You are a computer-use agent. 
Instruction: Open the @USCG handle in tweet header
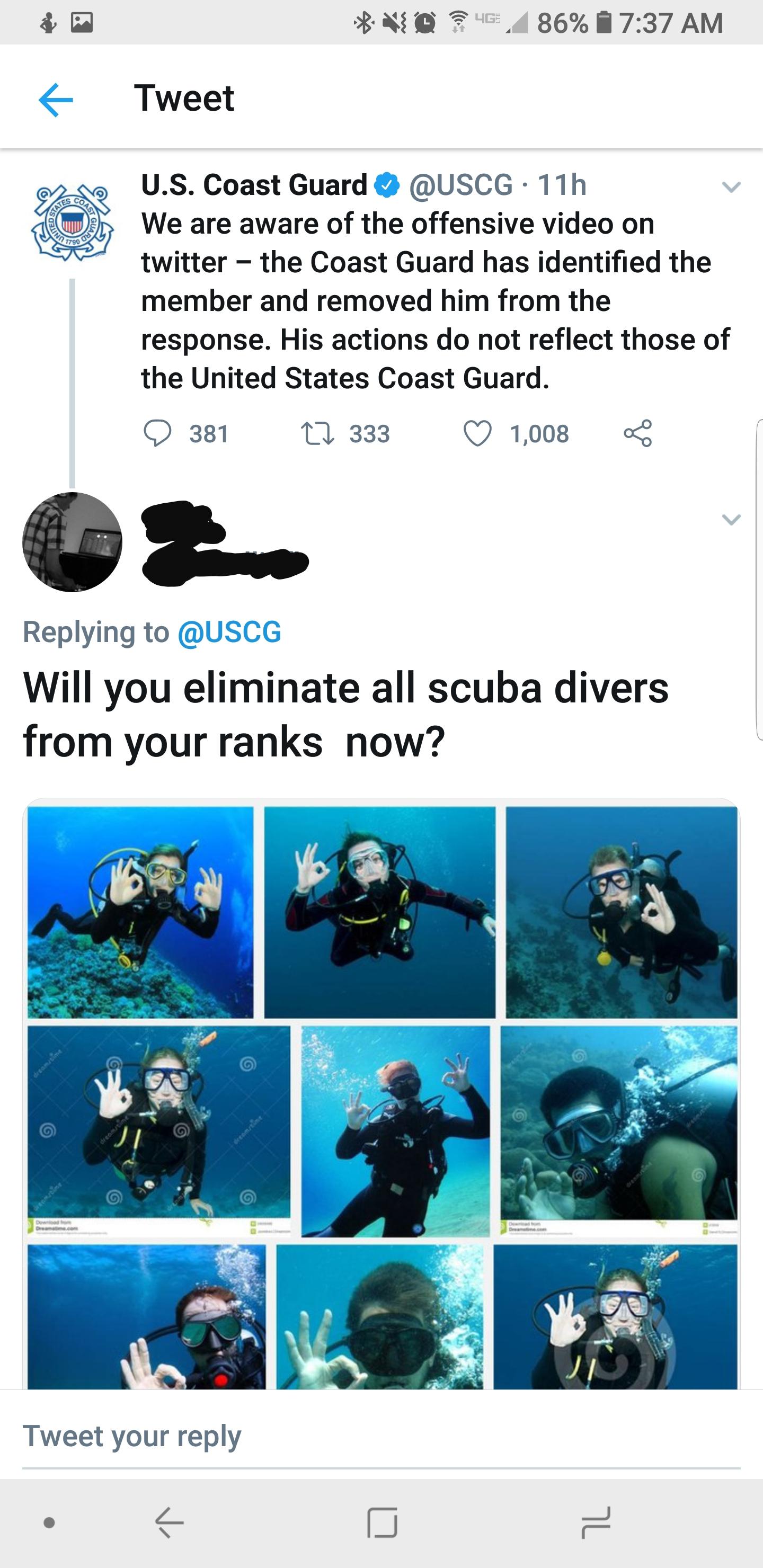point(461,185)
